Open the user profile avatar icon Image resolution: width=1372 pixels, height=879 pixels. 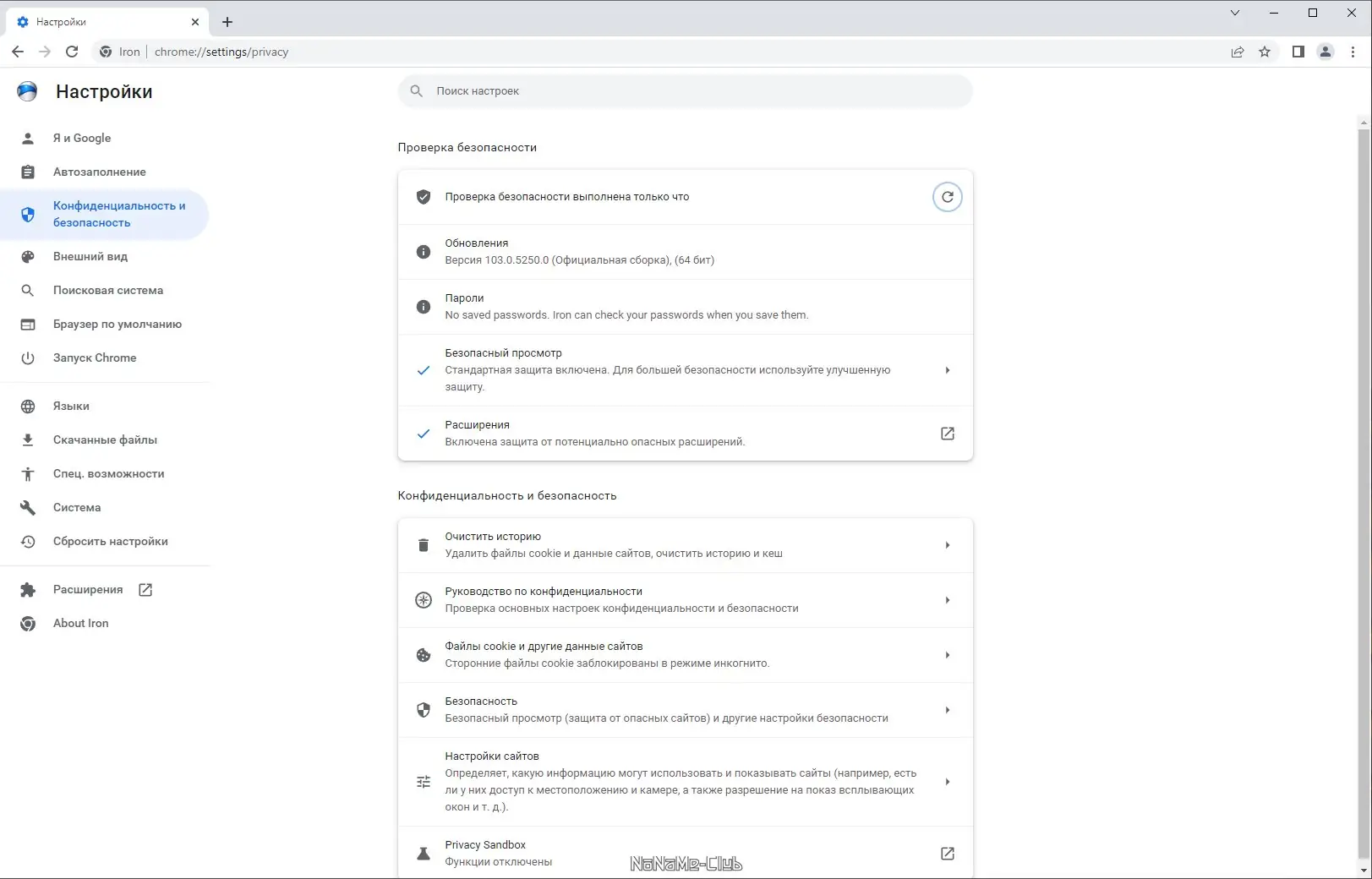coord(1326,52)
